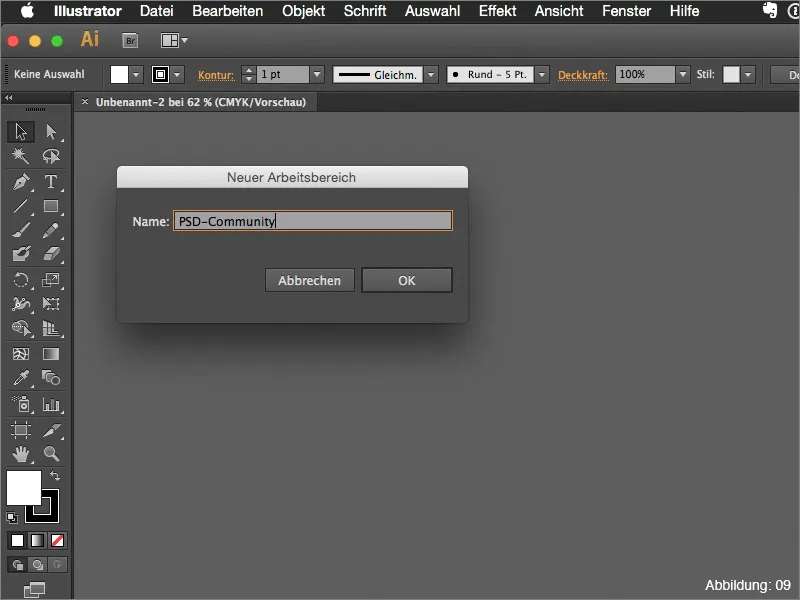Viewport: 800px width, 600px height.
Task: Open the Gleichm. stroke profile dropdown
Action: (x=431, y=74)
